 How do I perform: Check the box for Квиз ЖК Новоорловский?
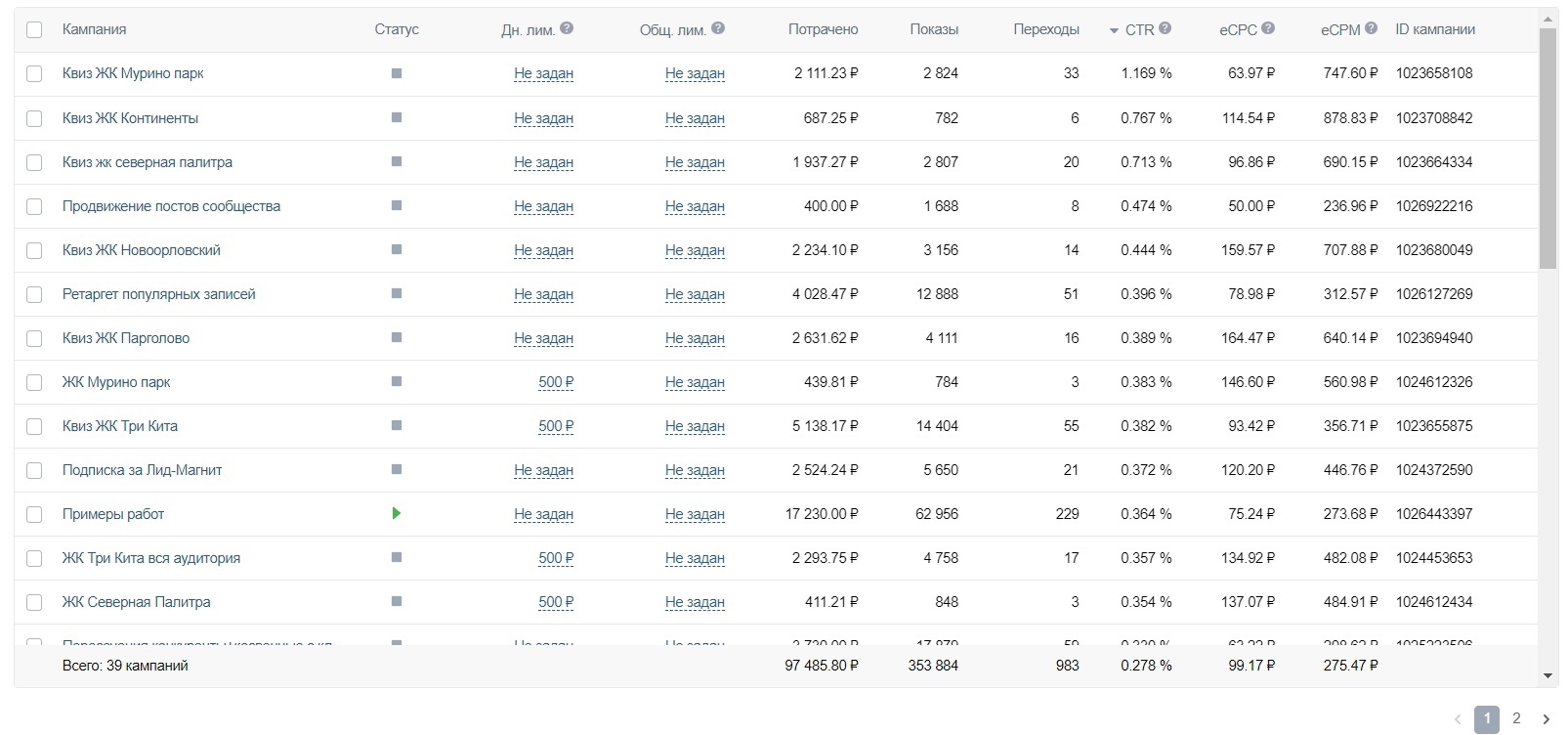[34, 250]
